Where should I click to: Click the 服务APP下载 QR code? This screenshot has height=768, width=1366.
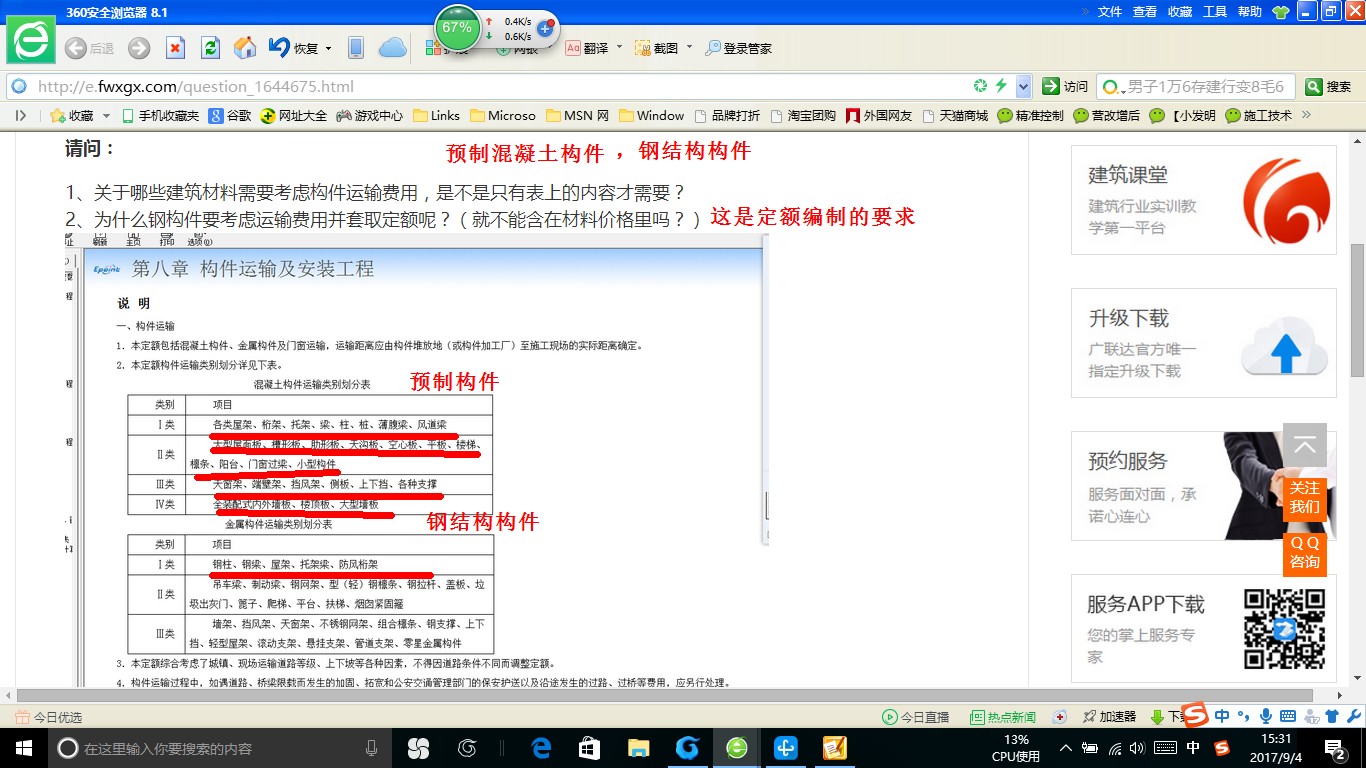click(x=1284, y=629)
